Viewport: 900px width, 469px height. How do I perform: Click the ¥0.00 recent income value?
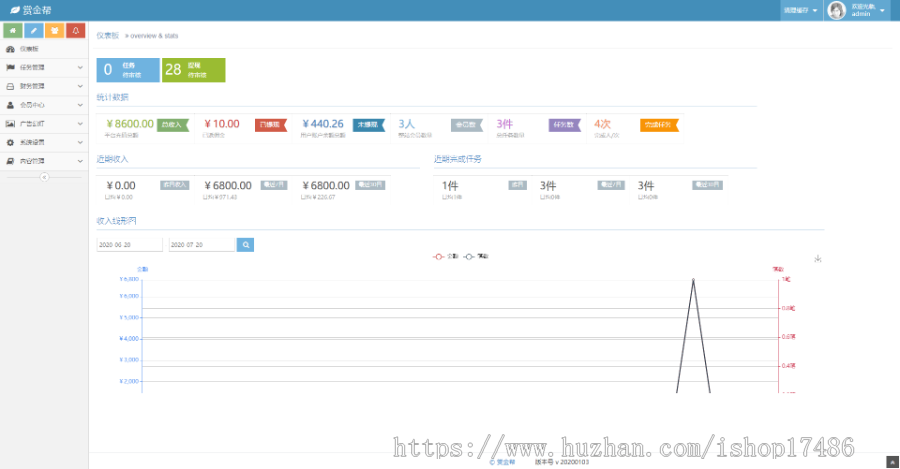tap(121, 185)
